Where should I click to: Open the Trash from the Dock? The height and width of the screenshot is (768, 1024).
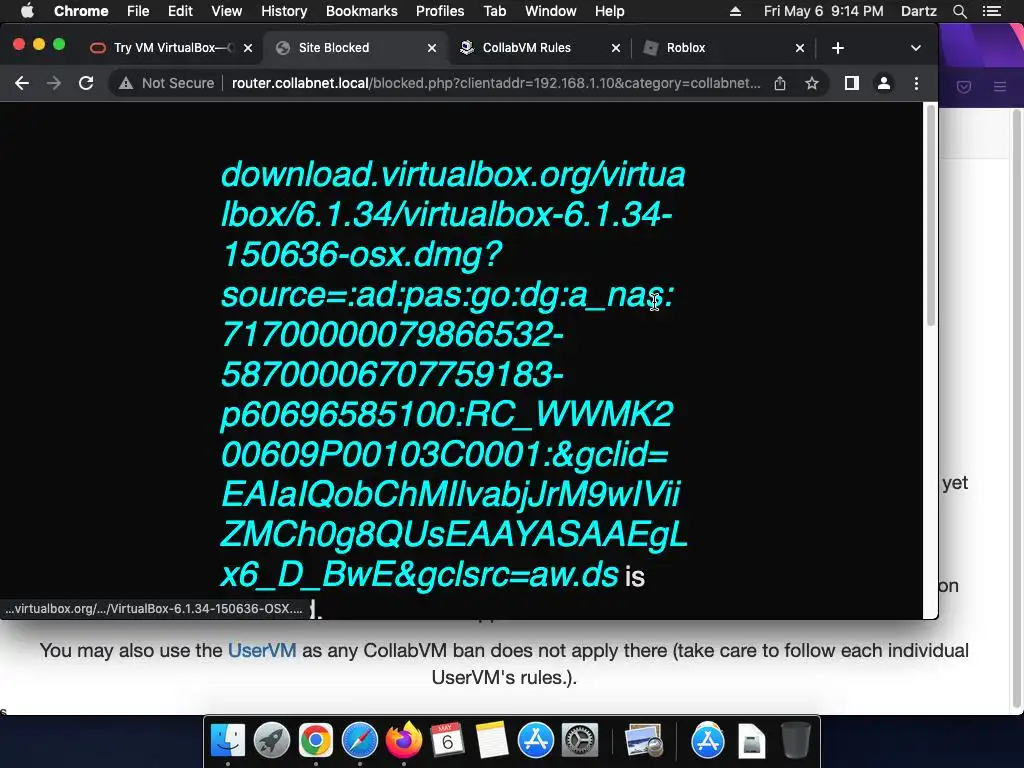click(x=796, y=741)
